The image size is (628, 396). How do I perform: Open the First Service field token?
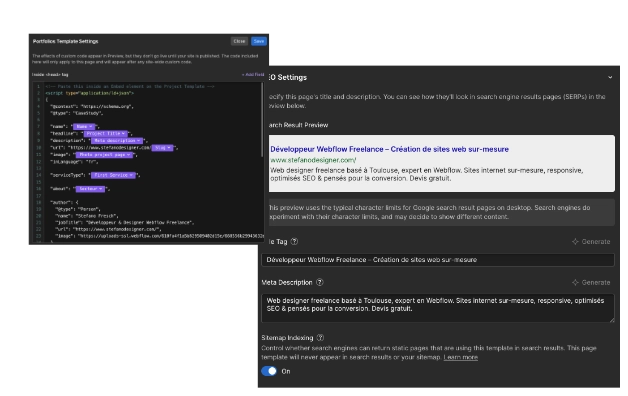click(x=113, y=175)
